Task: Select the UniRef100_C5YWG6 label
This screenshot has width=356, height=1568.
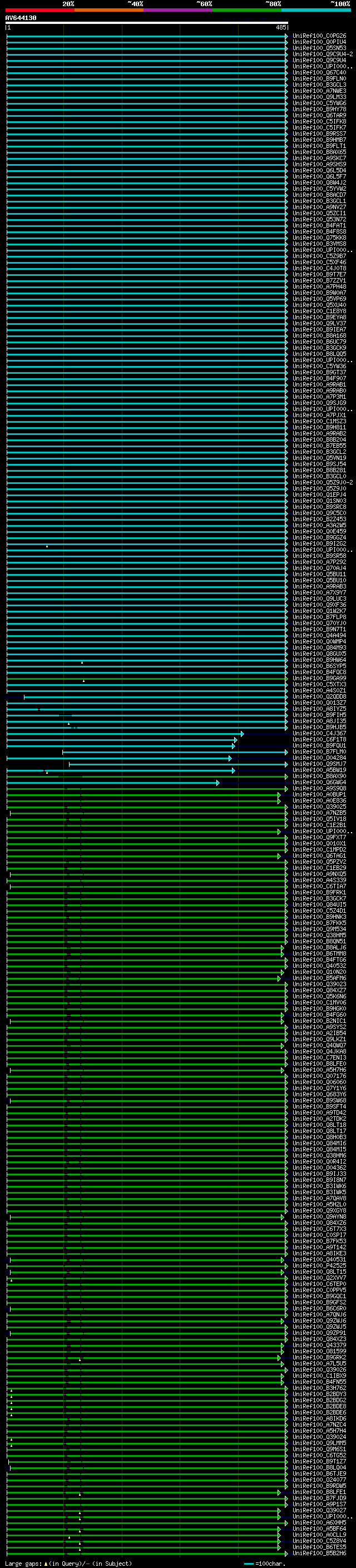Action: pyautogui.click(x=319, y=103)
